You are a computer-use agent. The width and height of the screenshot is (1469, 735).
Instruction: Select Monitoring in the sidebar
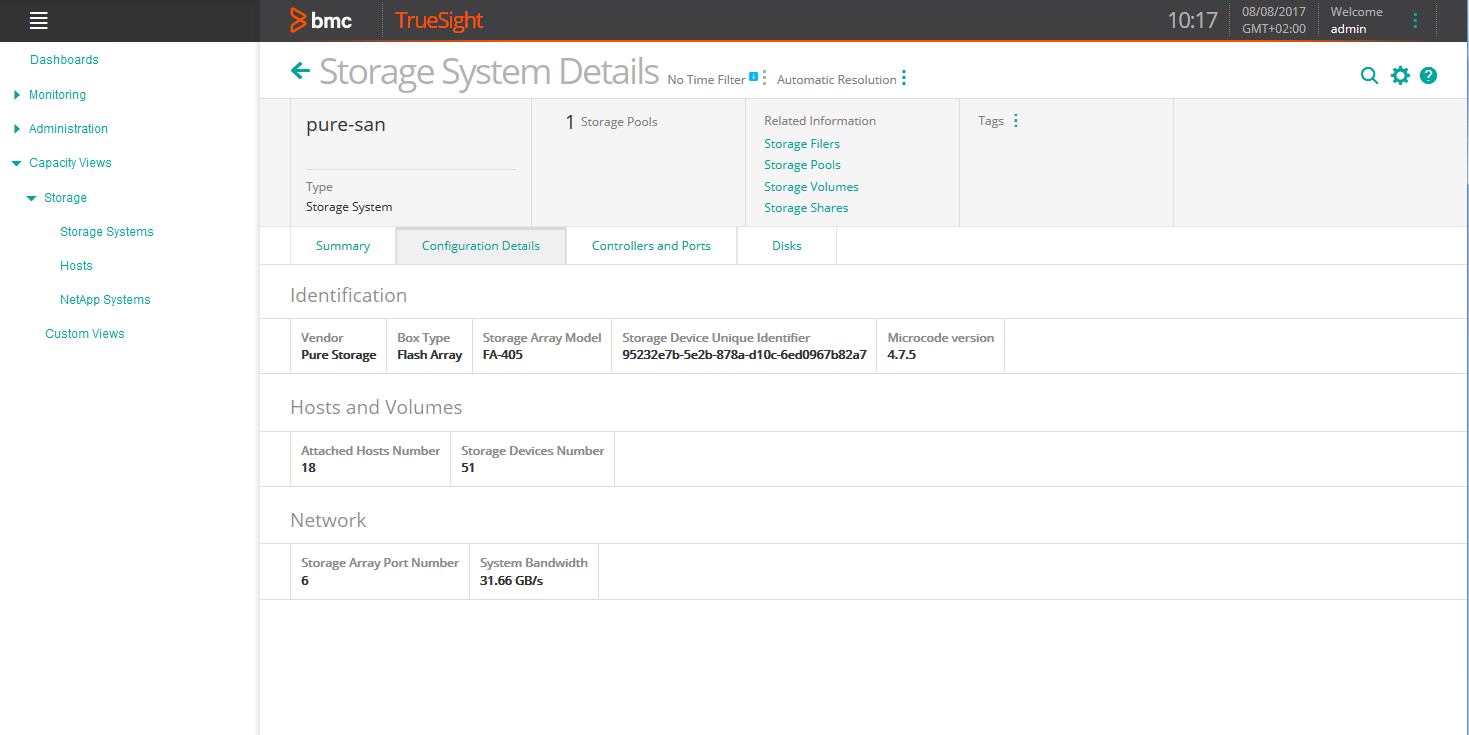(x=57, y=95)
